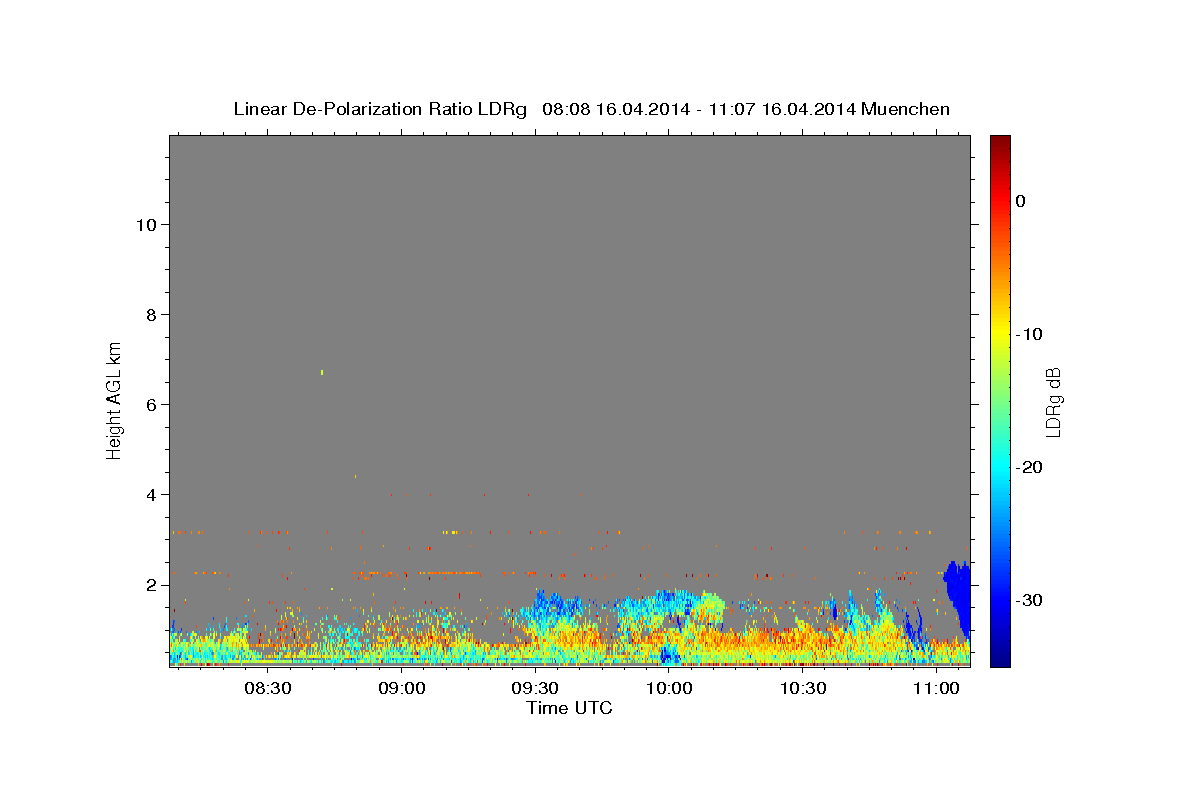Click the dark red top of colorbar
Image resolution: width=1200 pixels, height=800 pixels.
(x=1000, y=142)
